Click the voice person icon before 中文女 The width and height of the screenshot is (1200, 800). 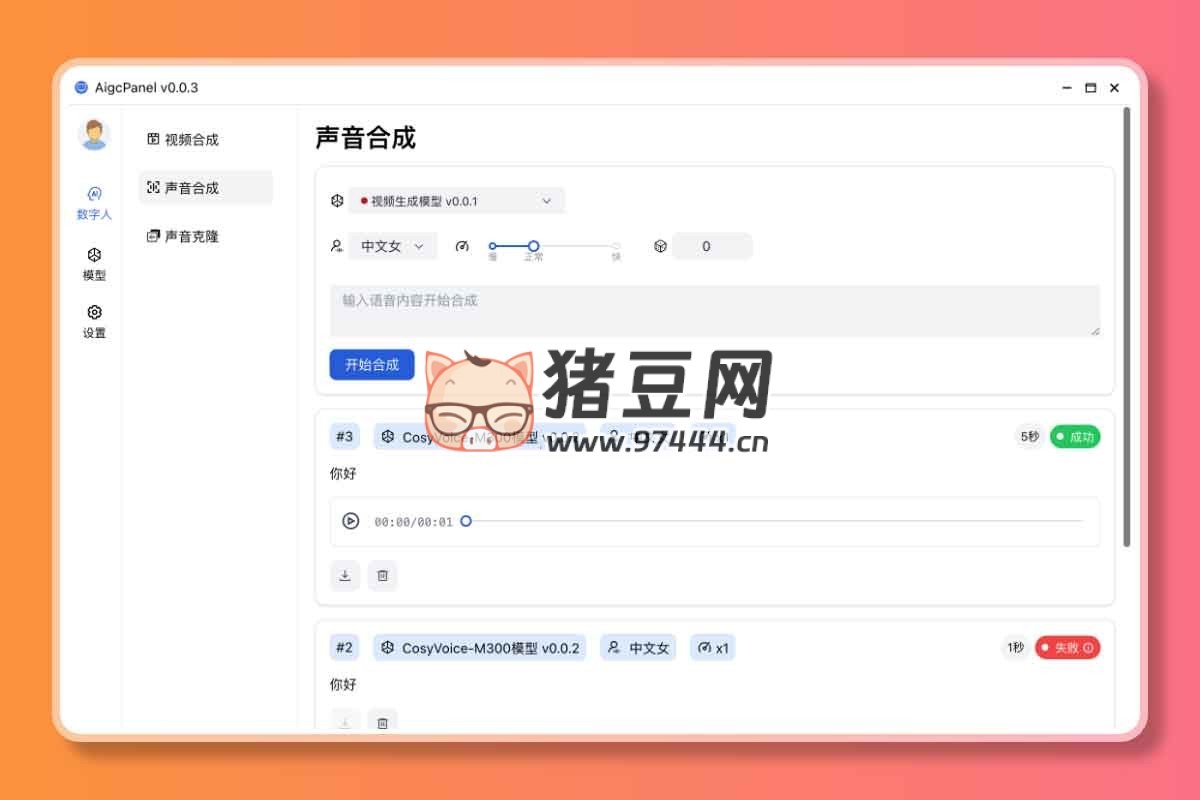coord(337,246)
